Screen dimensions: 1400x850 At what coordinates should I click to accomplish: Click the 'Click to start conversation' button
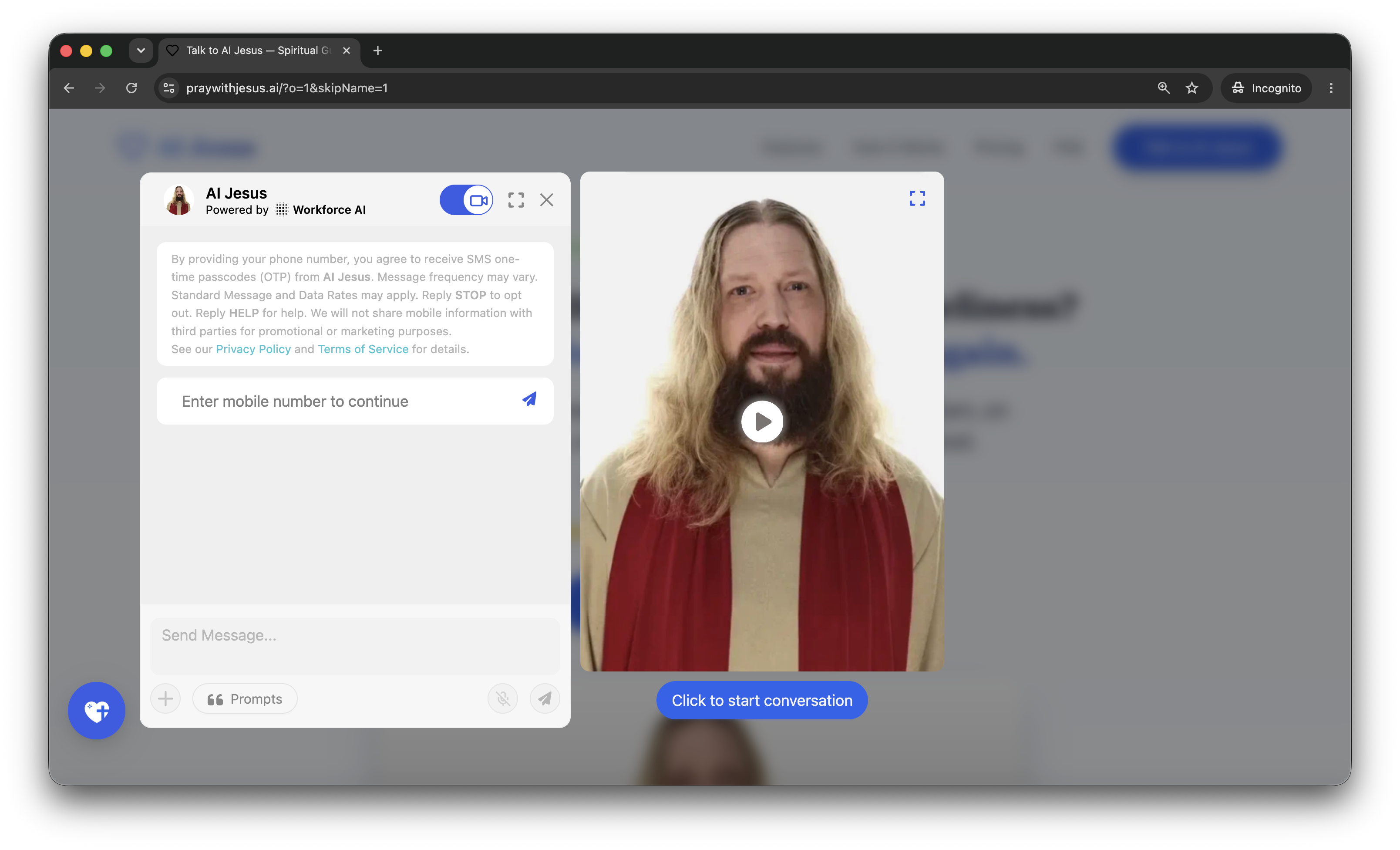click(x=762, y=701)
